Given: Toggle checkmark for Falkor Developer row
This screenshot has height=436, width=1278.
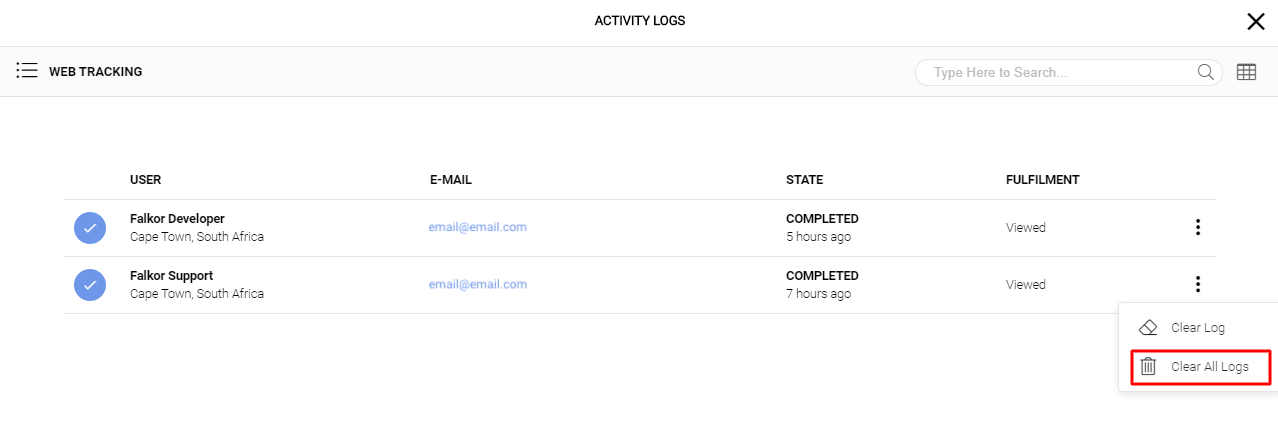Looking at the screenshot, I should click(x=90, y=228).
